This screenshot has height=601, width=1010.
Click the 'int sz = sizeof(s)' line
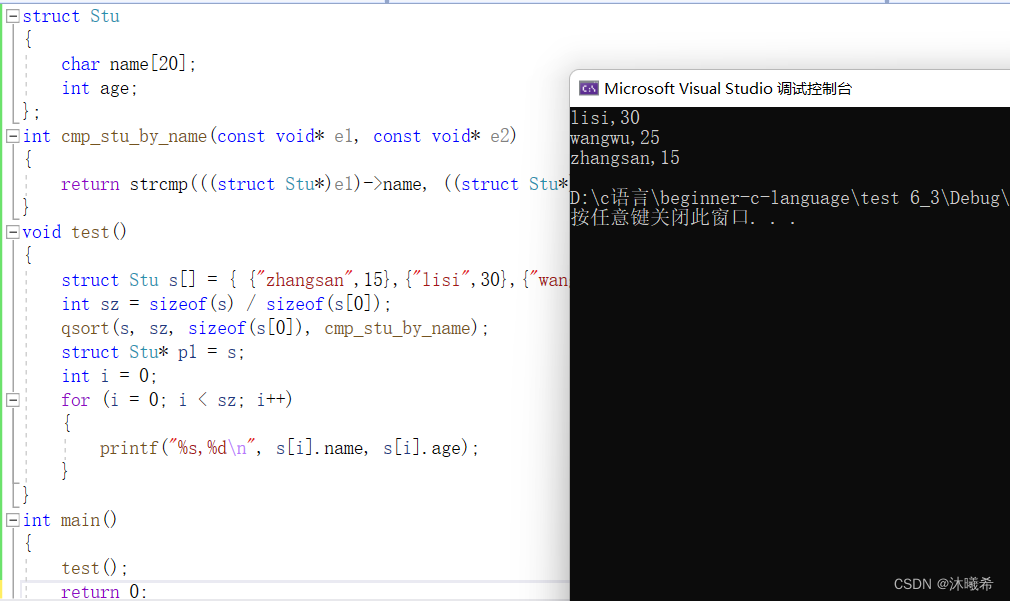pos(226,304)
